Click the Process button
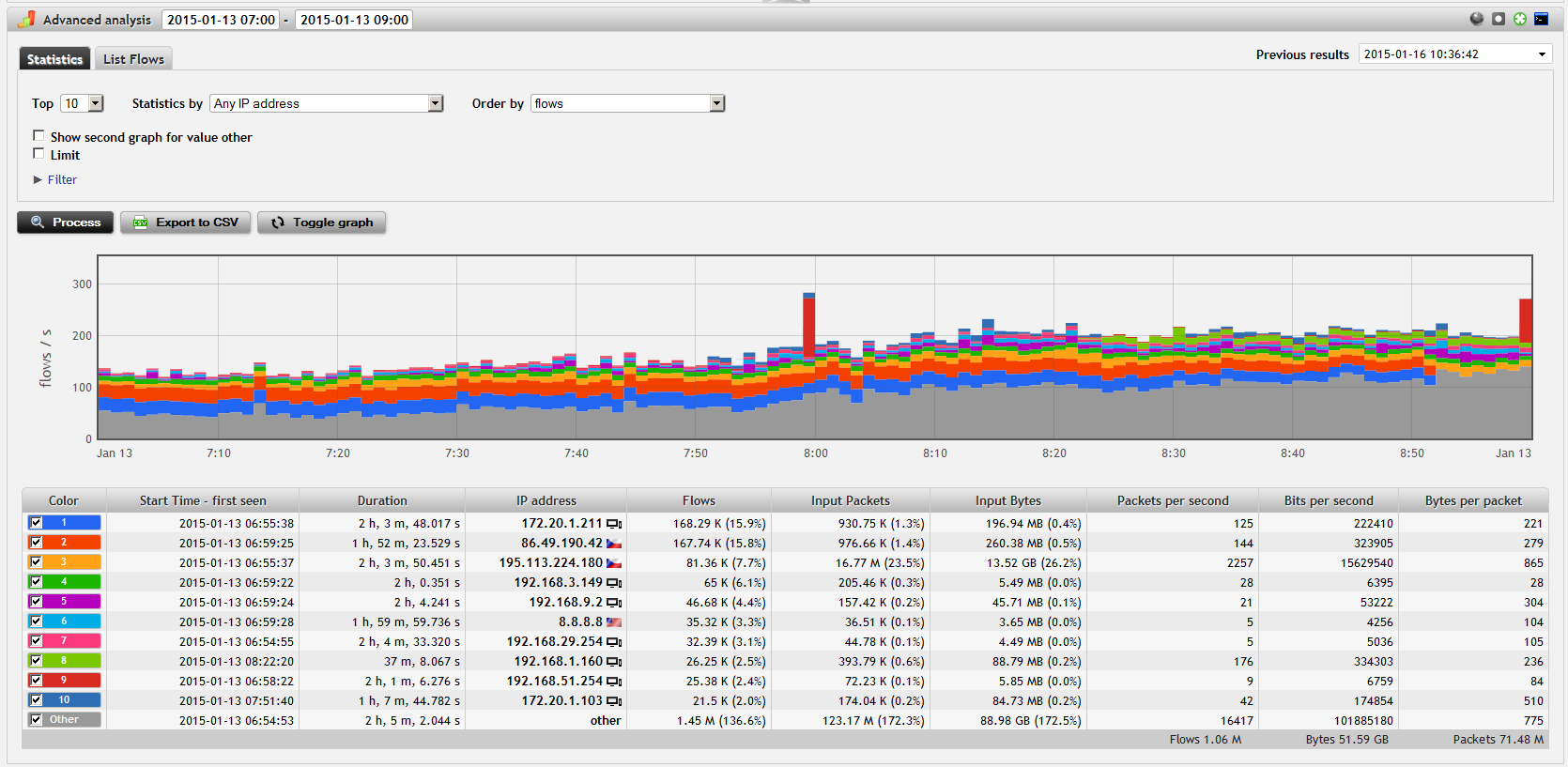 [x=65, y=222]
